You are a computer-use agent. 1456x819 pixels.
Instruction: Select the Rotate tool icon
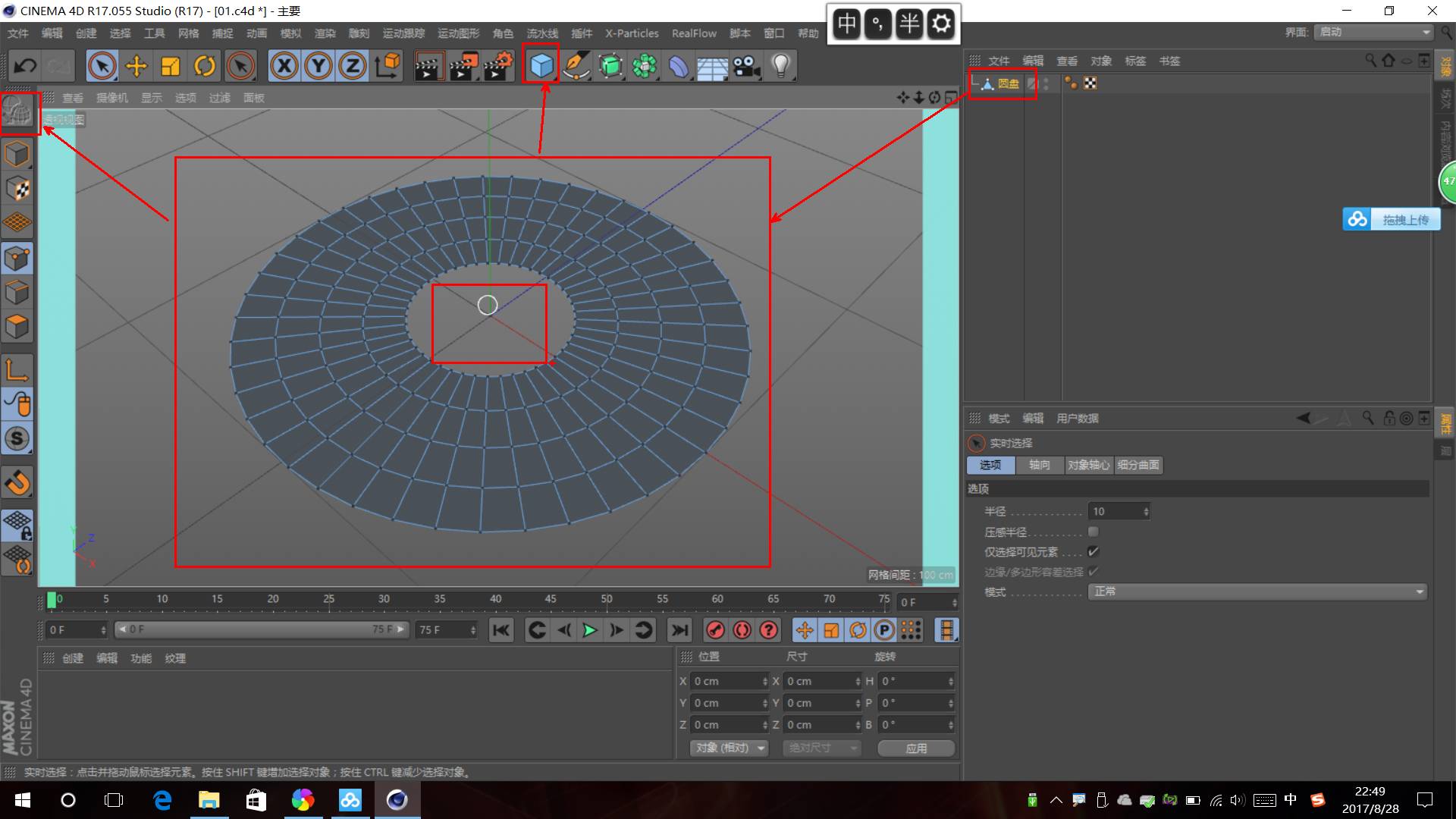205,66
